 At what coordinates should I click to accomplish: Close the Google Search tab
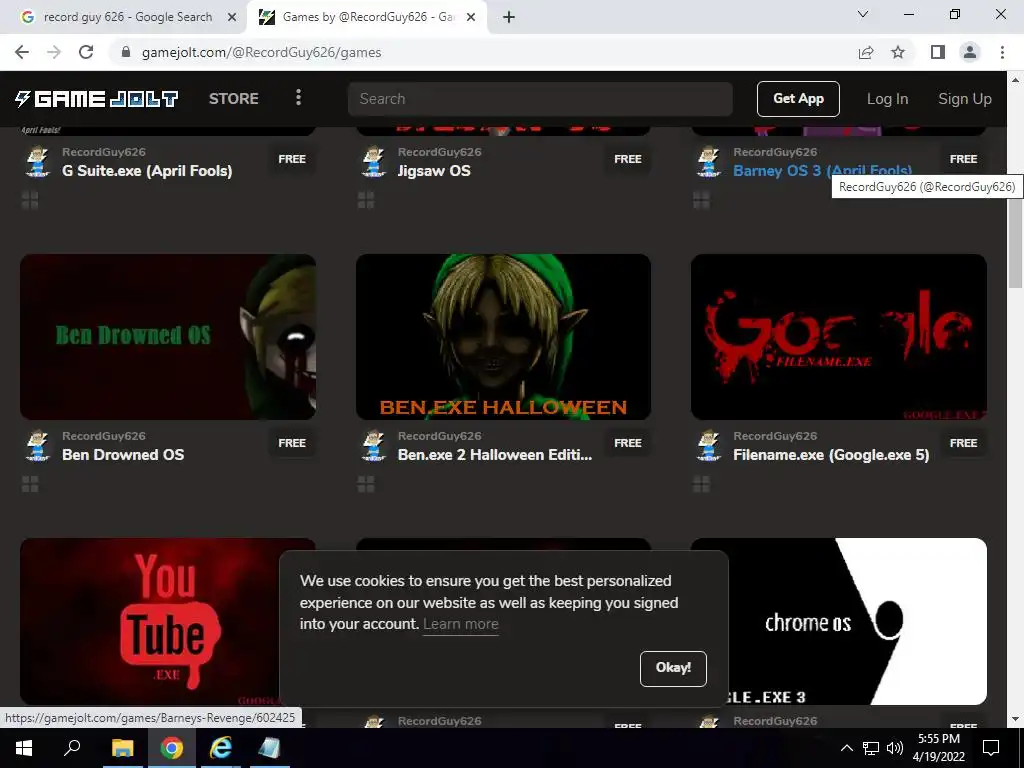coord(232,17)
